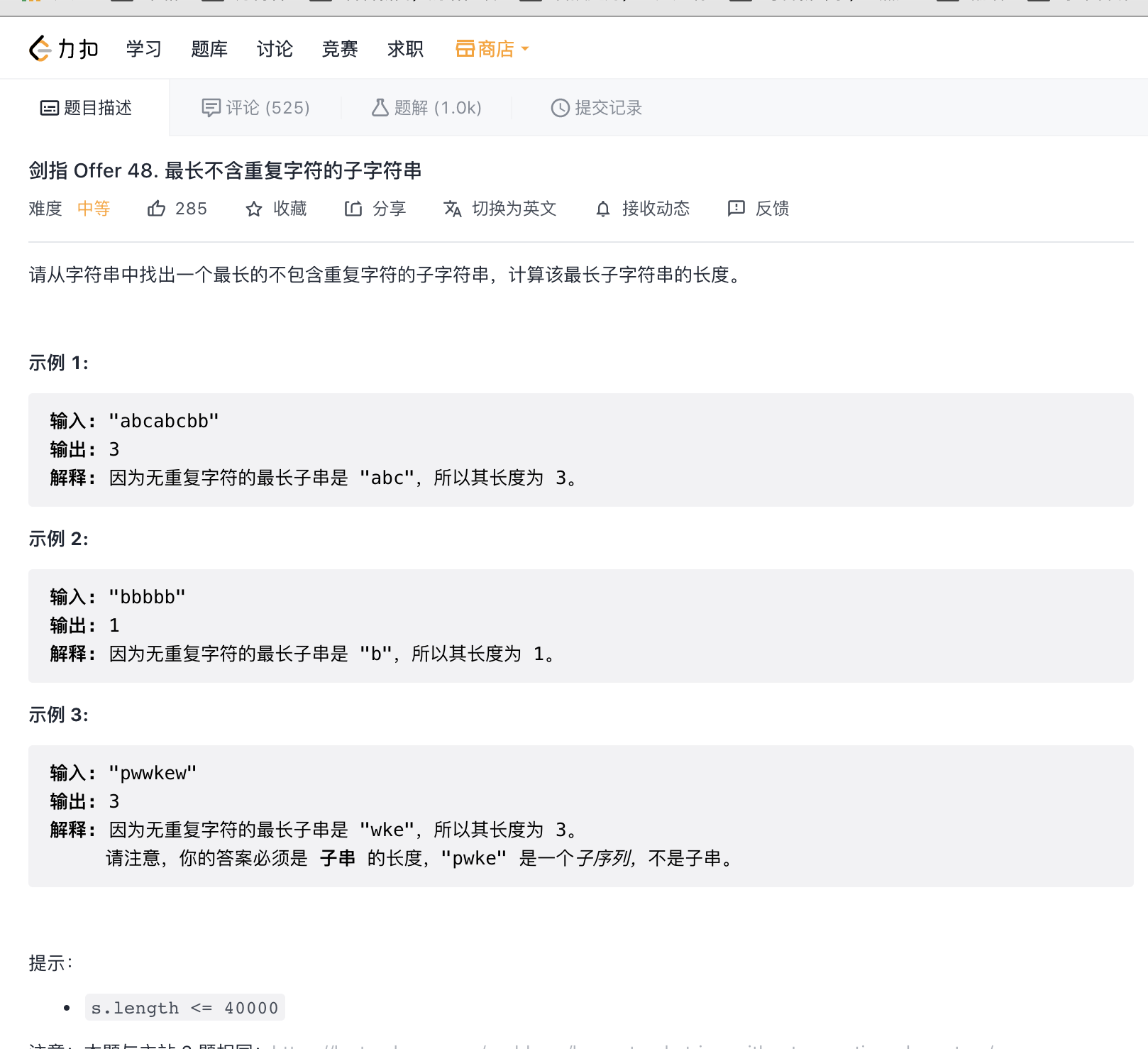Viewport: 1148px width, 1049px height.
Task: Open the 求职 page
Action: pyautogui.click(x=405, y=49)
